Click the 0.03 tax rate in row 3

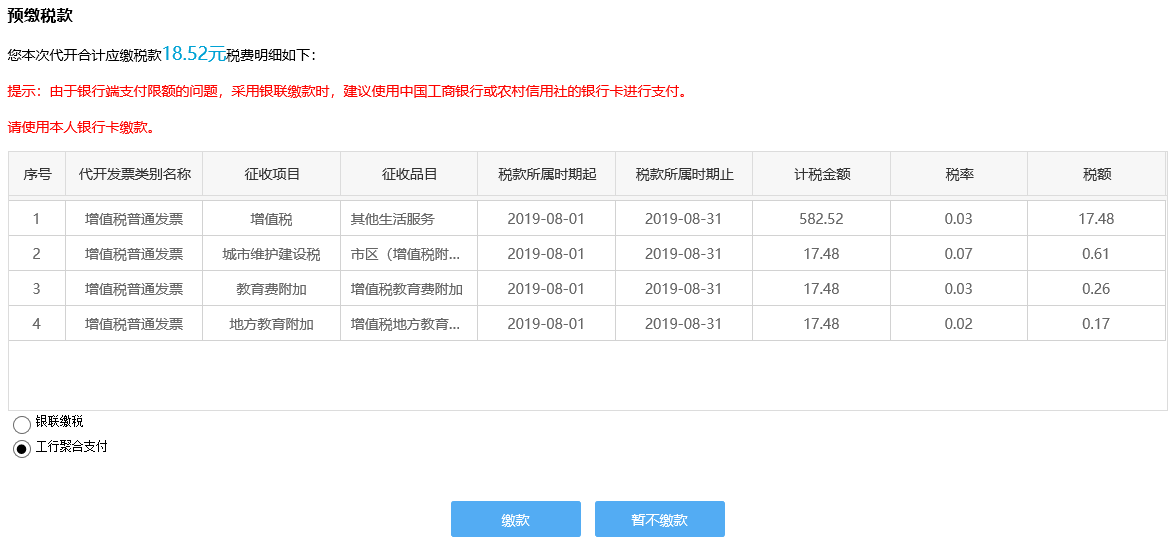tap(959, 289)
